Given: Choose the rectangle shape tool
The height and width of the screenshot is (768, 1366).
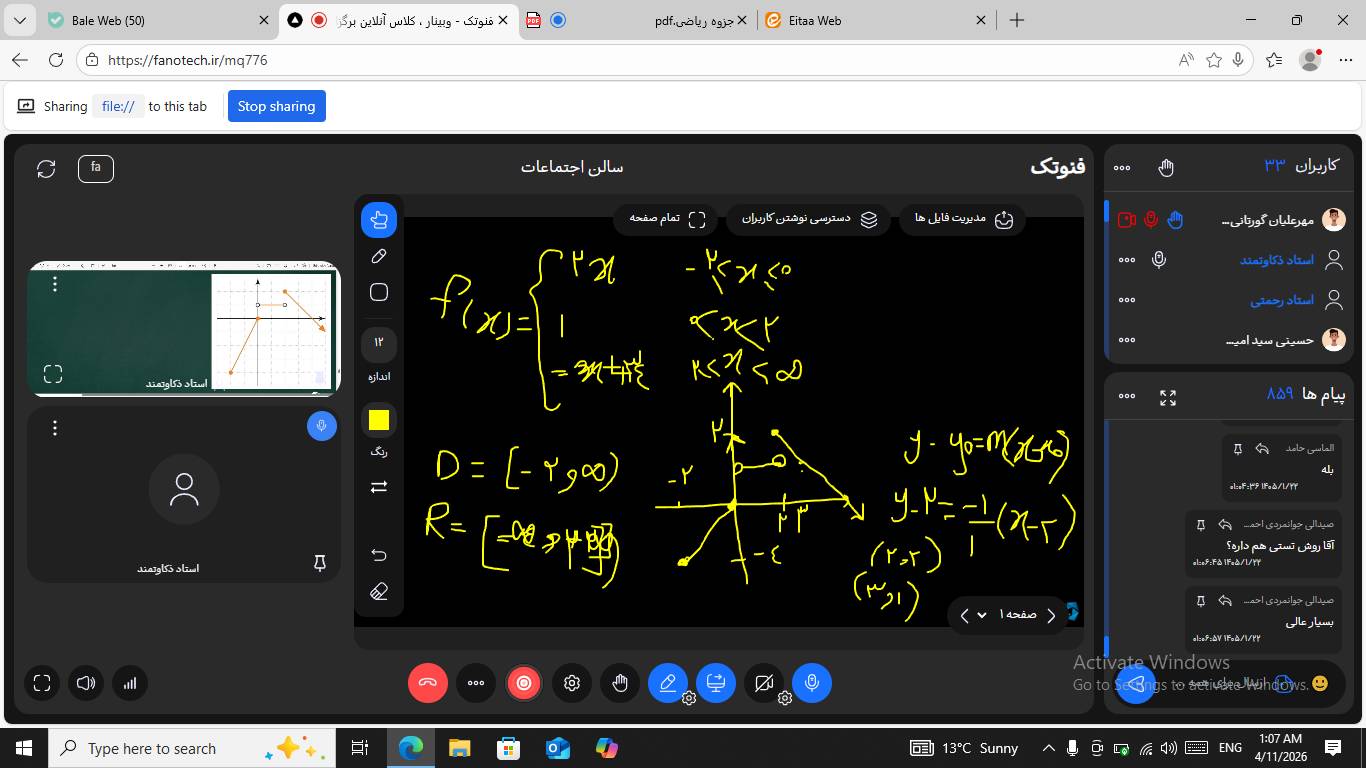Looking at the screenshot, I should pyautogui.click(x=379, y=292).
